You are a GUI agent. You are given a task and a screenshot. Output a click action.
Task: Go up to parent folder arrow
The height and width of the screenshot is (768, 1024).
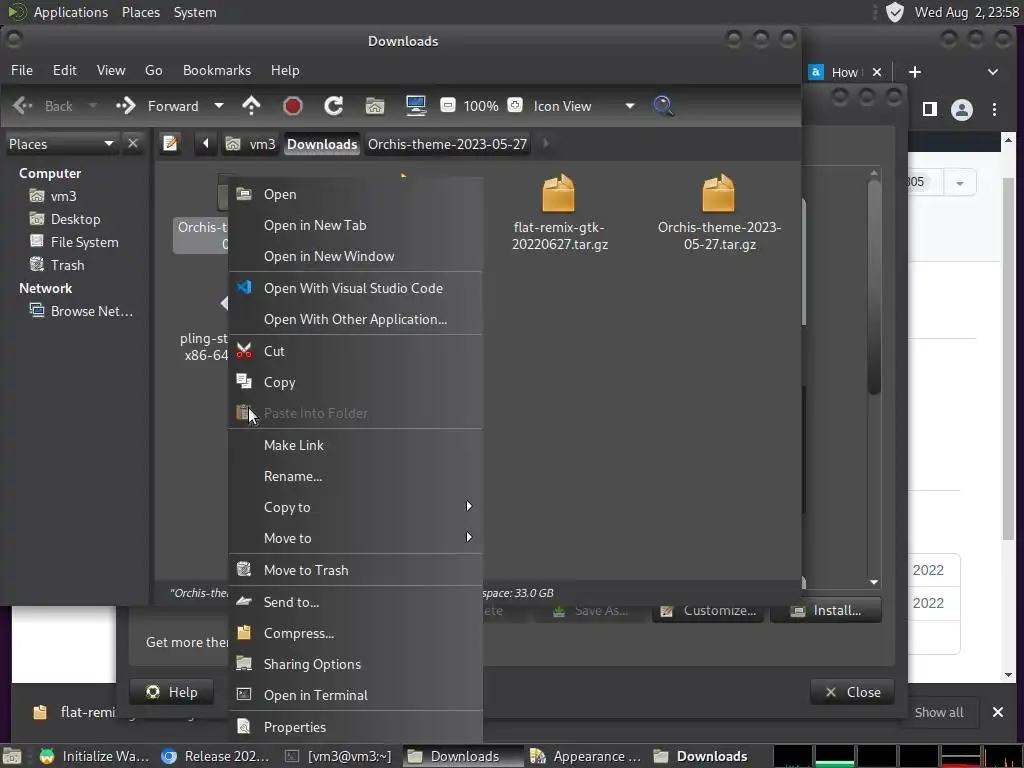pos(251,106)
